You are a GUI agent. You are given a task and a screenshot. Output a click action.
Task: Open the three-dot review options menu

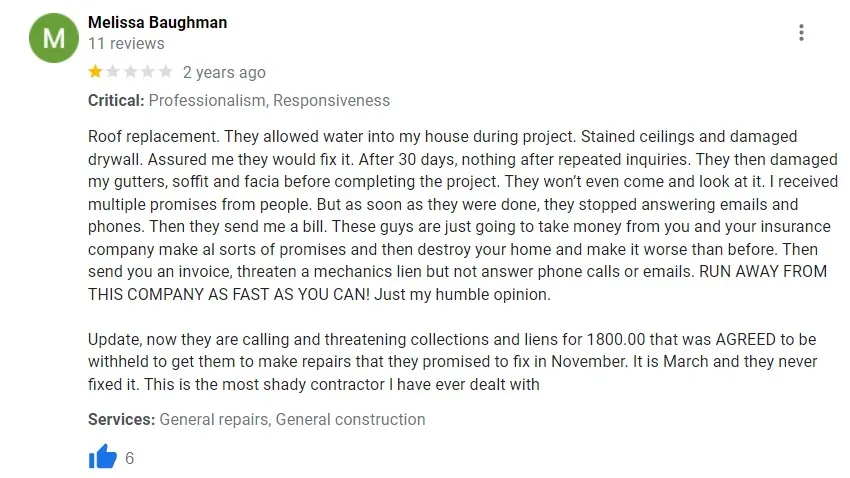pyautogui.click(x=801, y=33)
